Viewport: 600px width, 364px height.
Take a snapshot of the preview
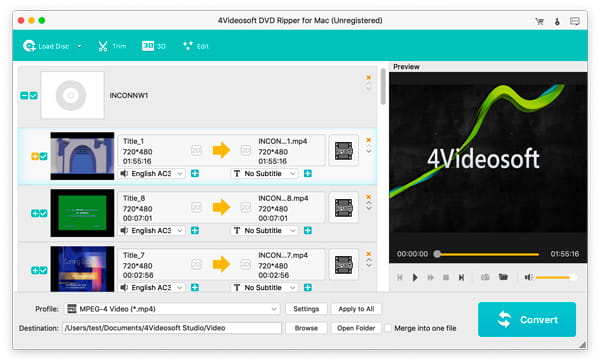click(485, 277)
